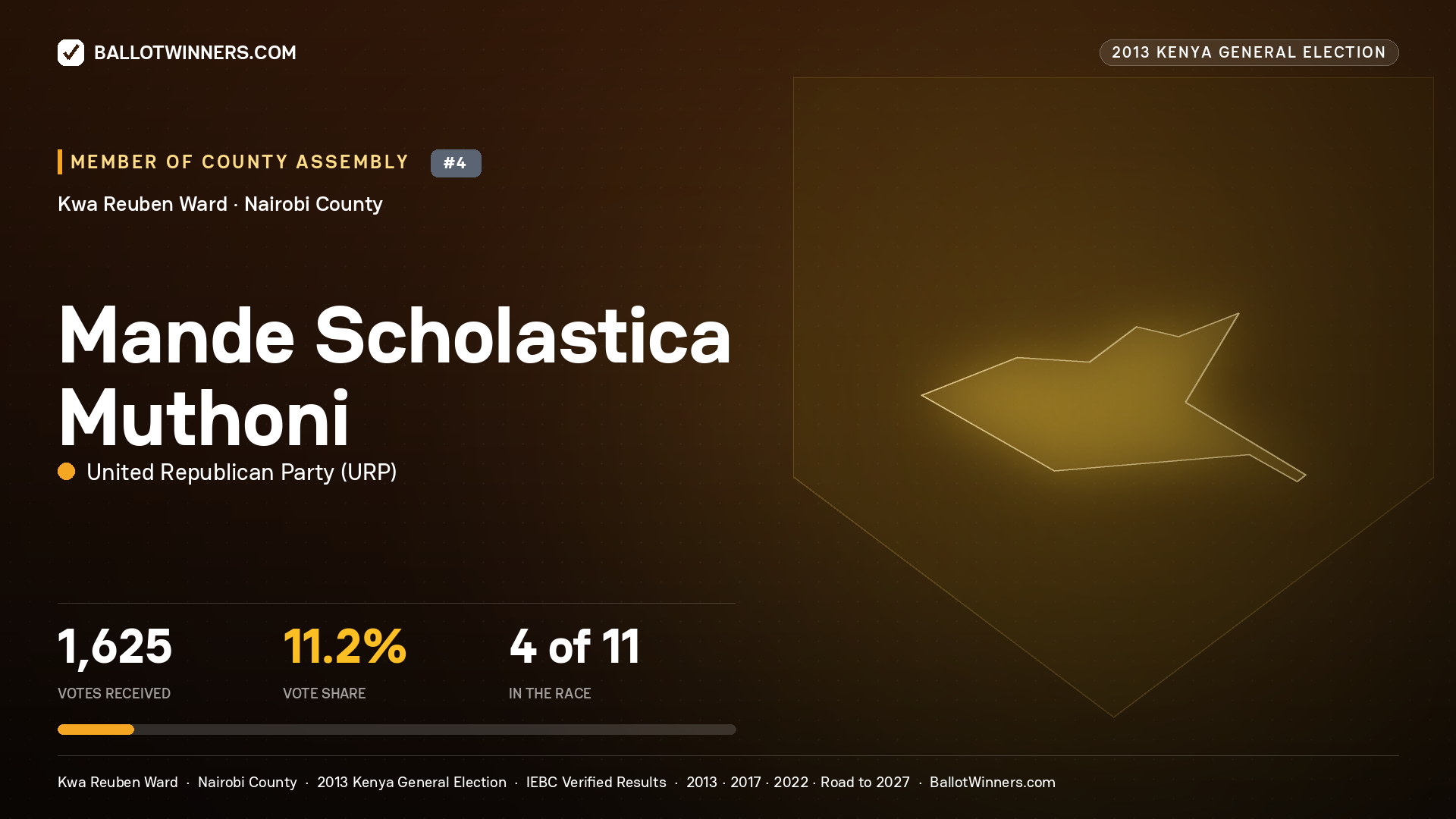Click the 11.2% vote share figure
The height and width of the screenshot is (819, 1456).
tap(345, 646)
